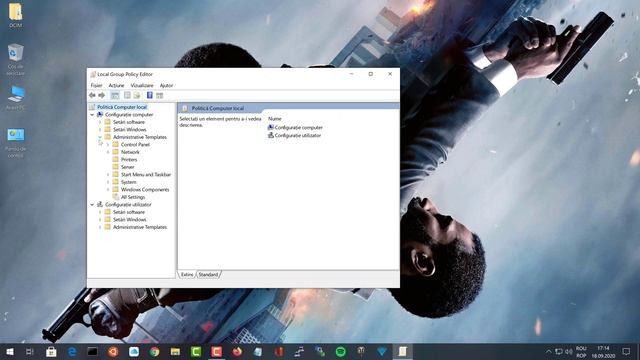Launch Google Chrome from the taskbar
The height and width of the screenshot is (360, 640).
(x=155, y=351)
